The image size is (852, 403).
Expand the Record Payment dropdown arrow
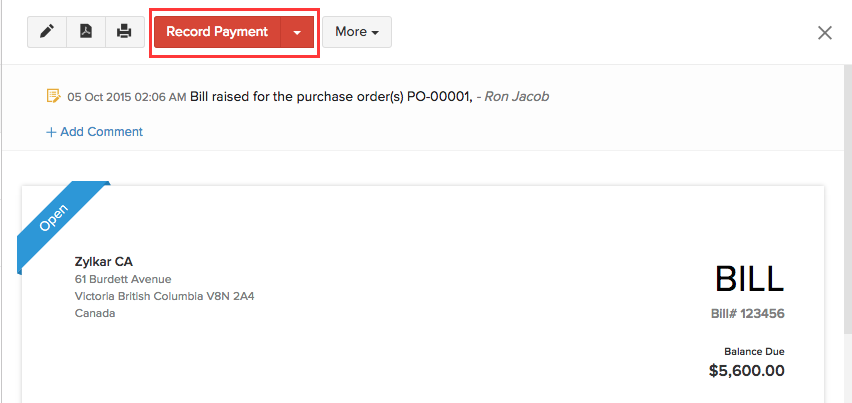coord(297,32)
